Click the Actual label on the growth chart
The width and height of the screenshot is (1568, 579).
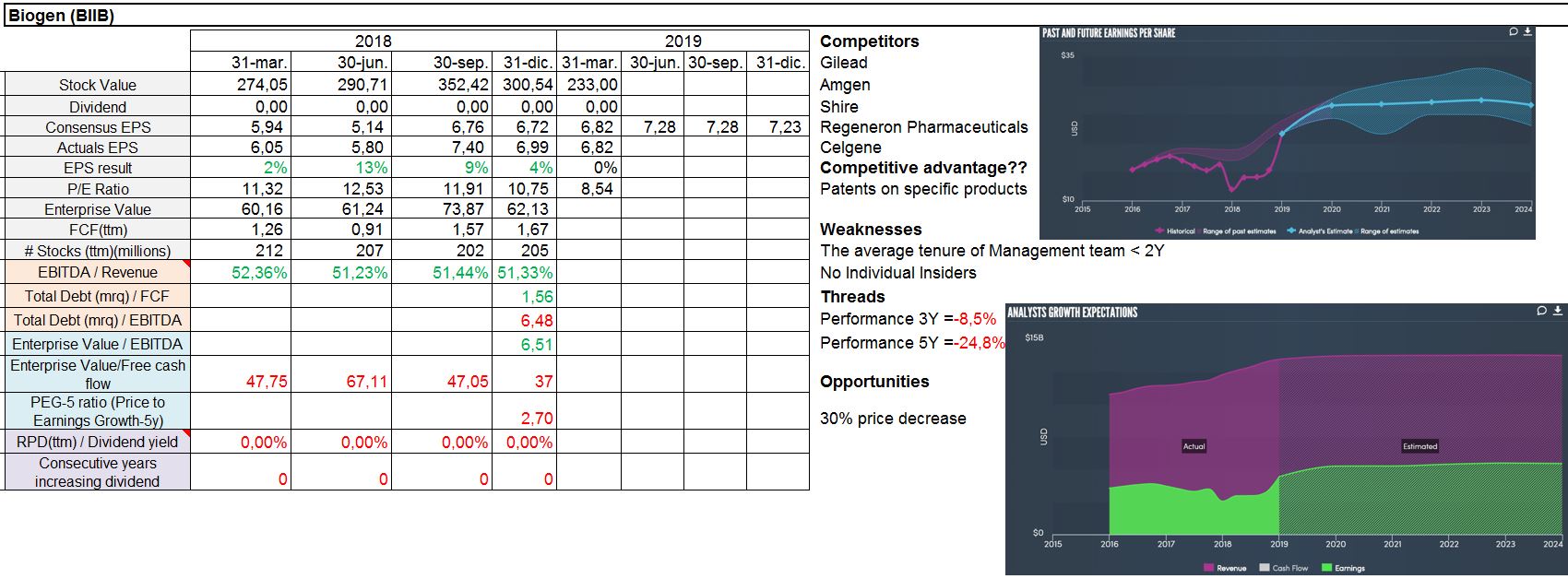(x=1194, y=446)
